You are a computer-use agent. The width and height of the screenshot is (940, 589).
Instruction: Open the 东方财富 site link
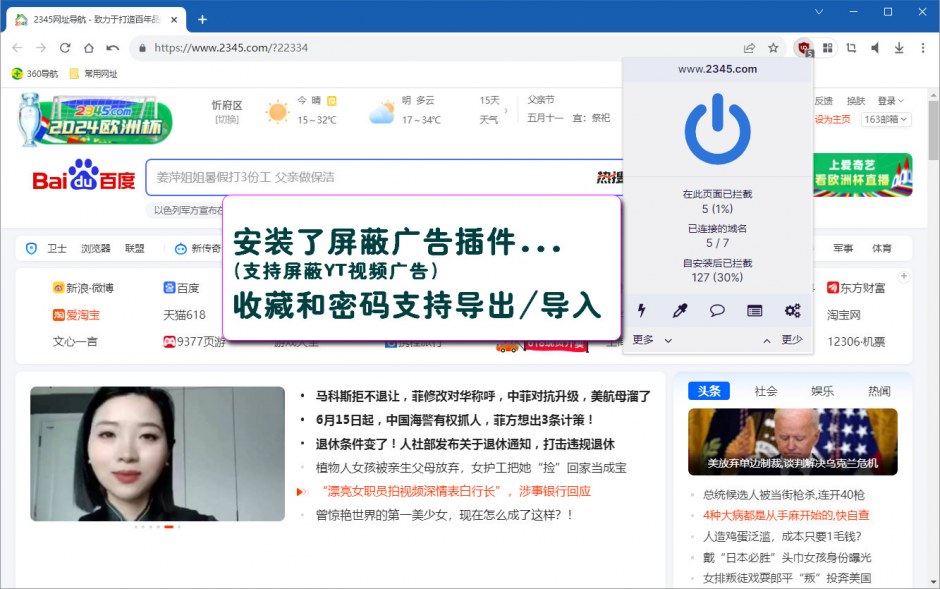pos(856,288)
